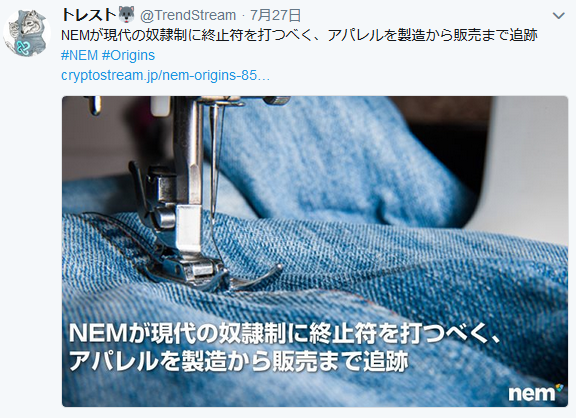This screenshot has width=576, height=418.
Task: Open the トレスト profile avatar
Action: point(26,33)
